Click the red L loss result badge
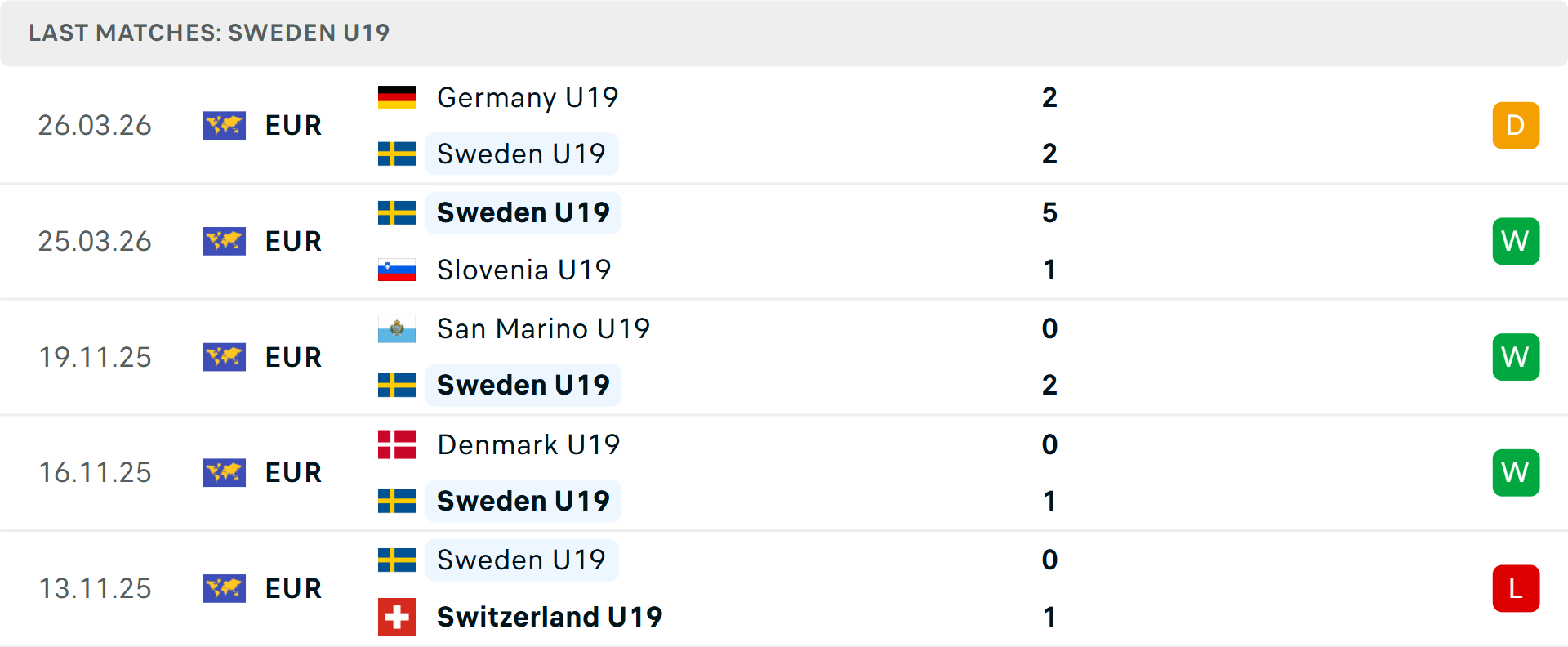 pyautogui.click(x=1516, y=588)
